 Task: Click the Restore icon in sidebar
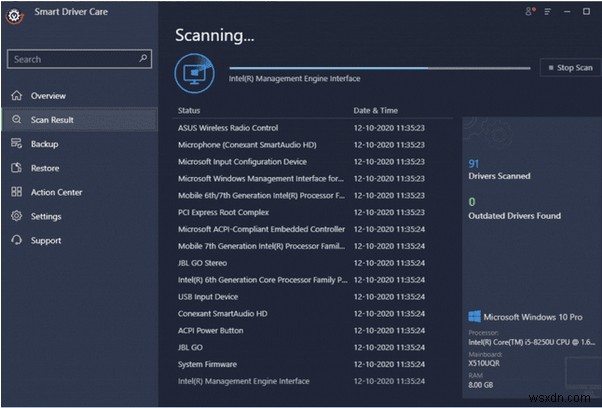(x=17, y=168)
